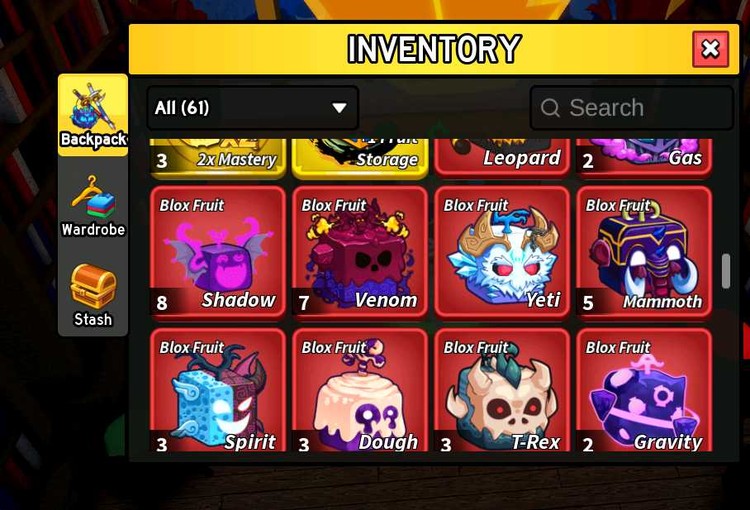Close the Inventory window
Image resolution: width=750 pixels, height=510 pixels.
(710, 49)
